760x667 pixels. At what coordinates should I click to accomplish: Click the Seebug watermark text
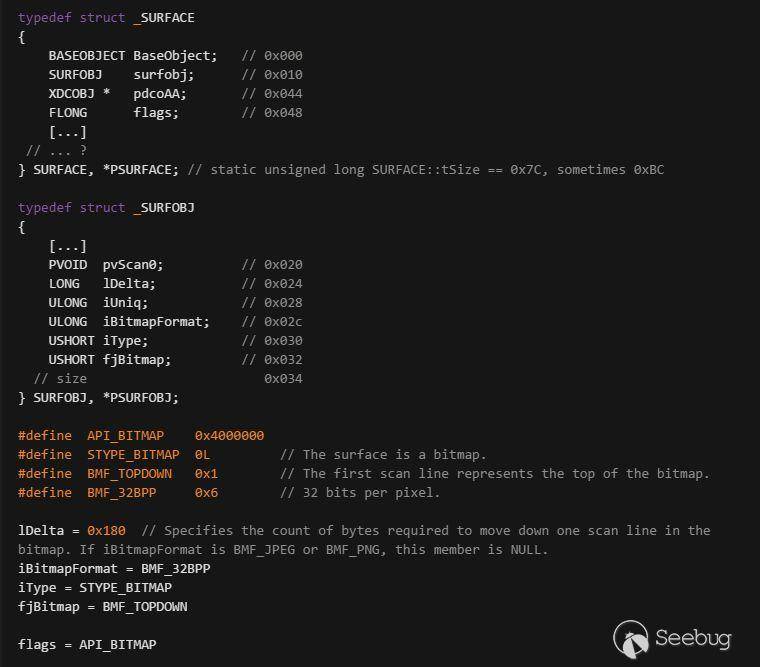click(x=693, y=638)
